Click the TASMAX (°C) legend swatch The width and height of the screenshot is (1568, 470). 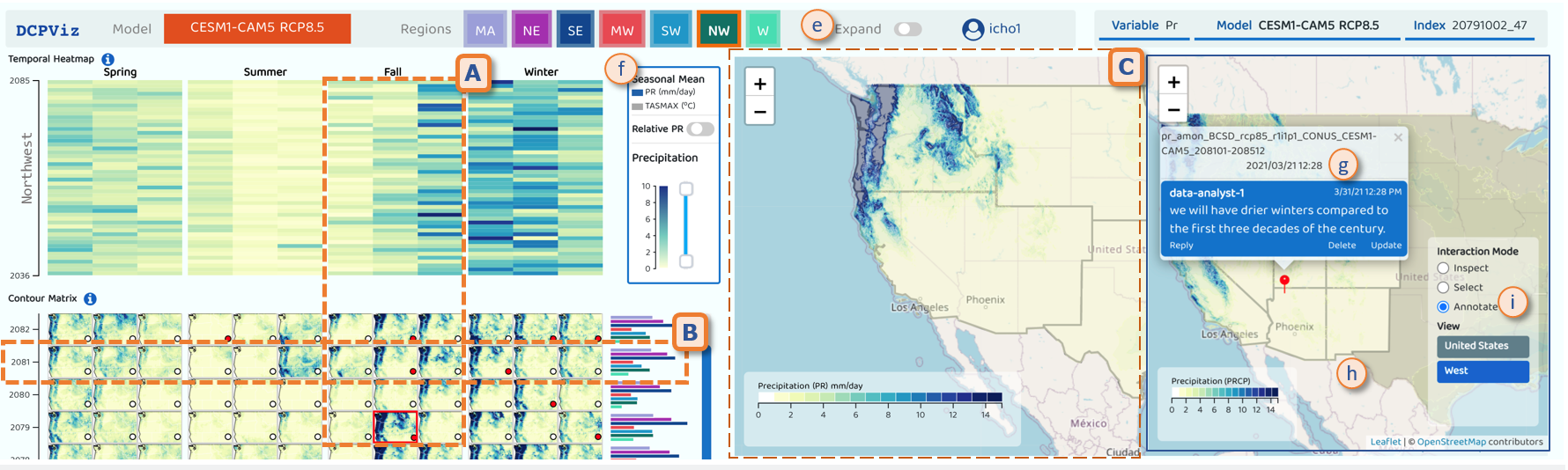(x=637, y=106)
